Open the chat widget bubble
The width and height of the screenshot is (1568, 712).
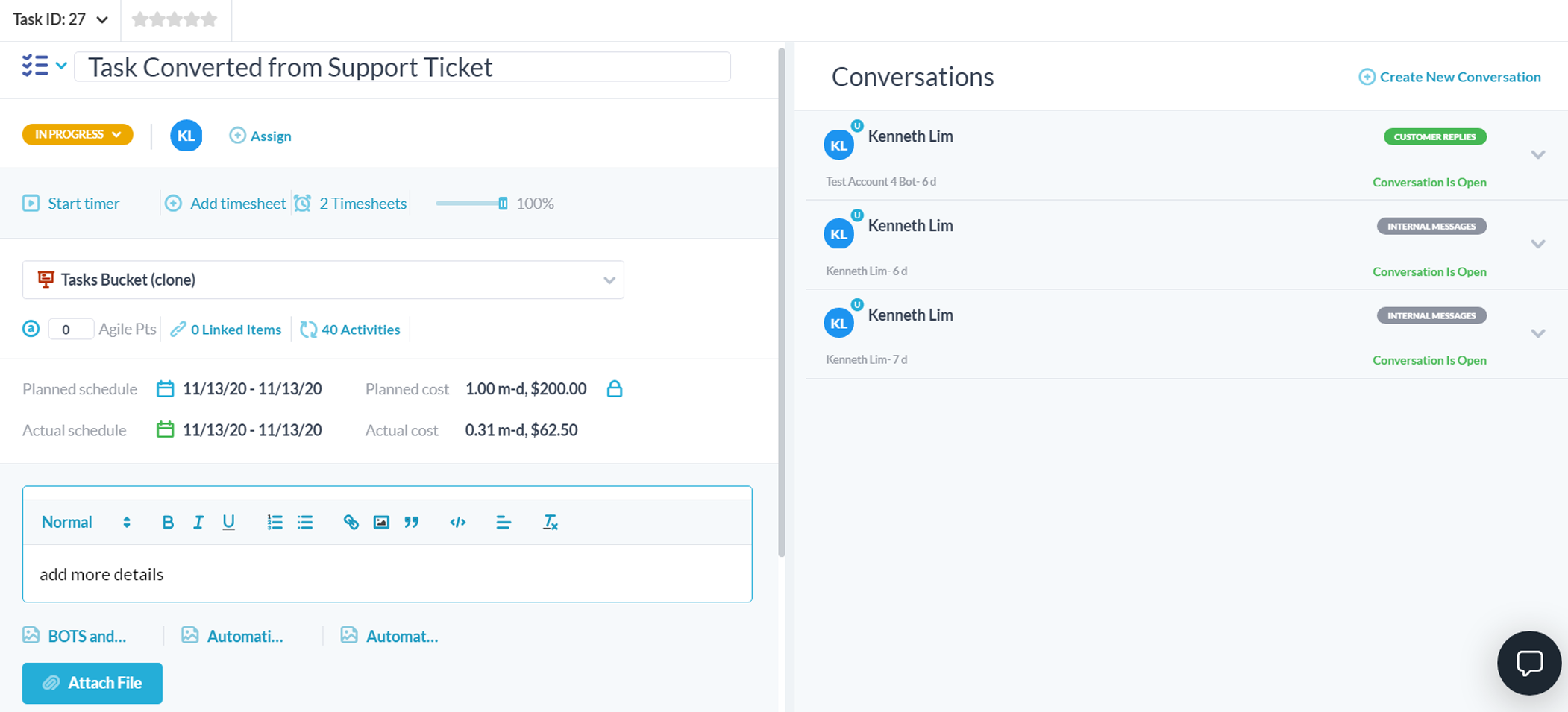pos(1529,663)
